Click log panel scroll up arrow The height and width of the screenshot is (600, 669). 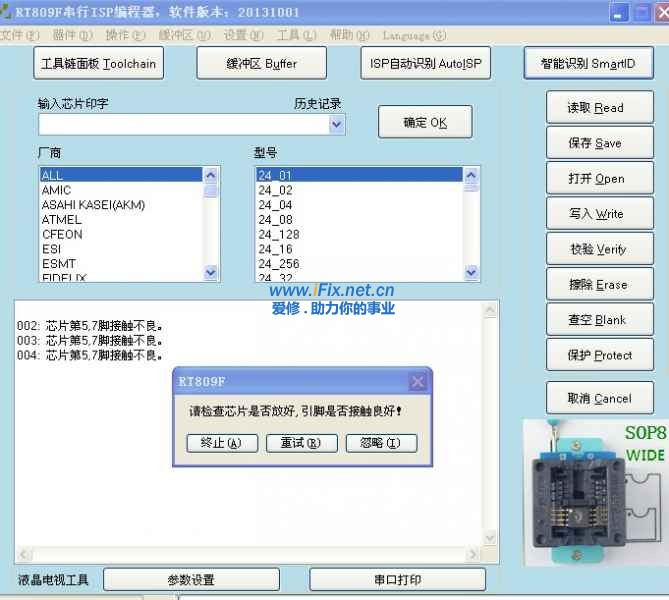click(490, 309)
